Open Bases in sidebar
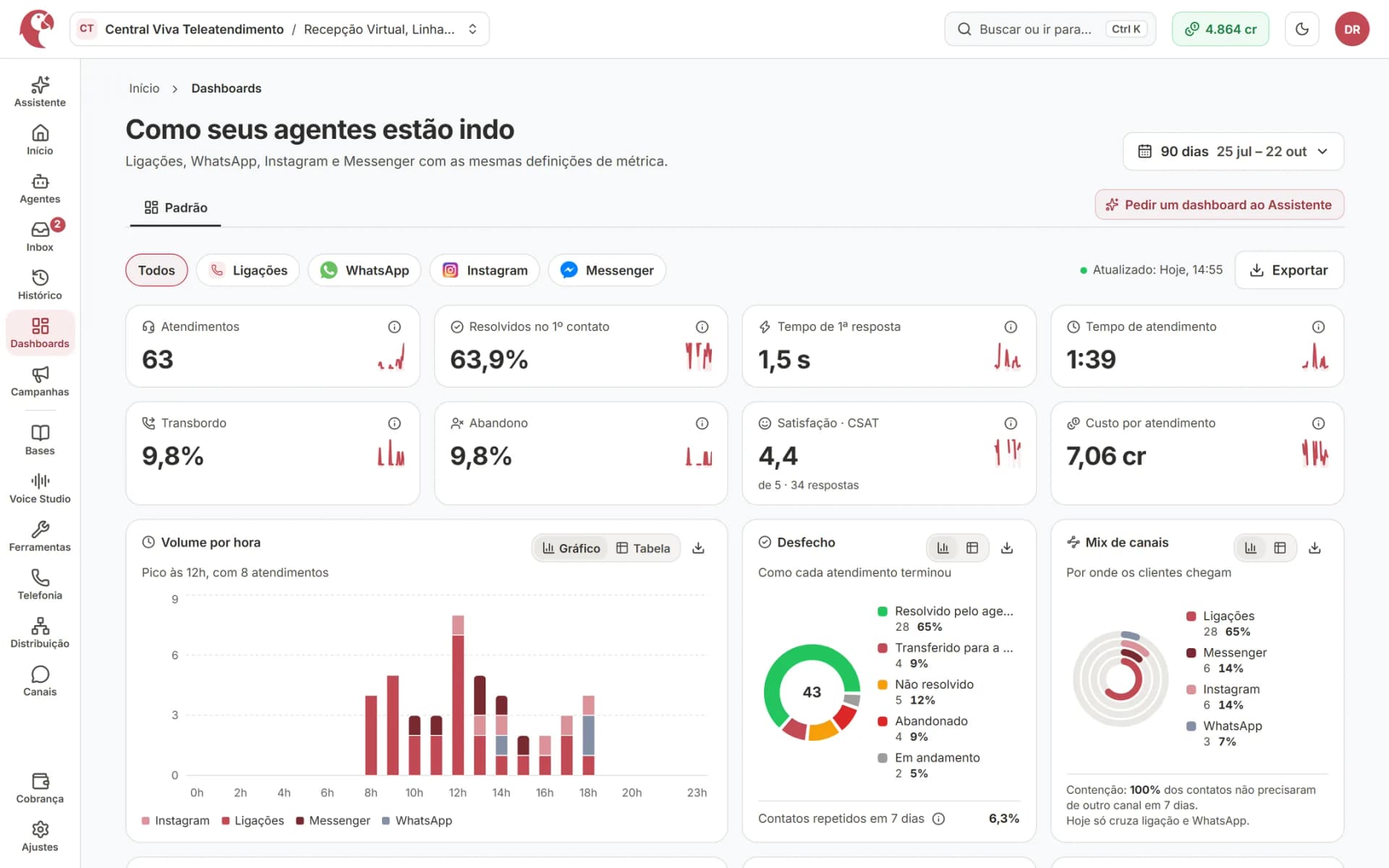The image size is (1389, 868). 40,440
